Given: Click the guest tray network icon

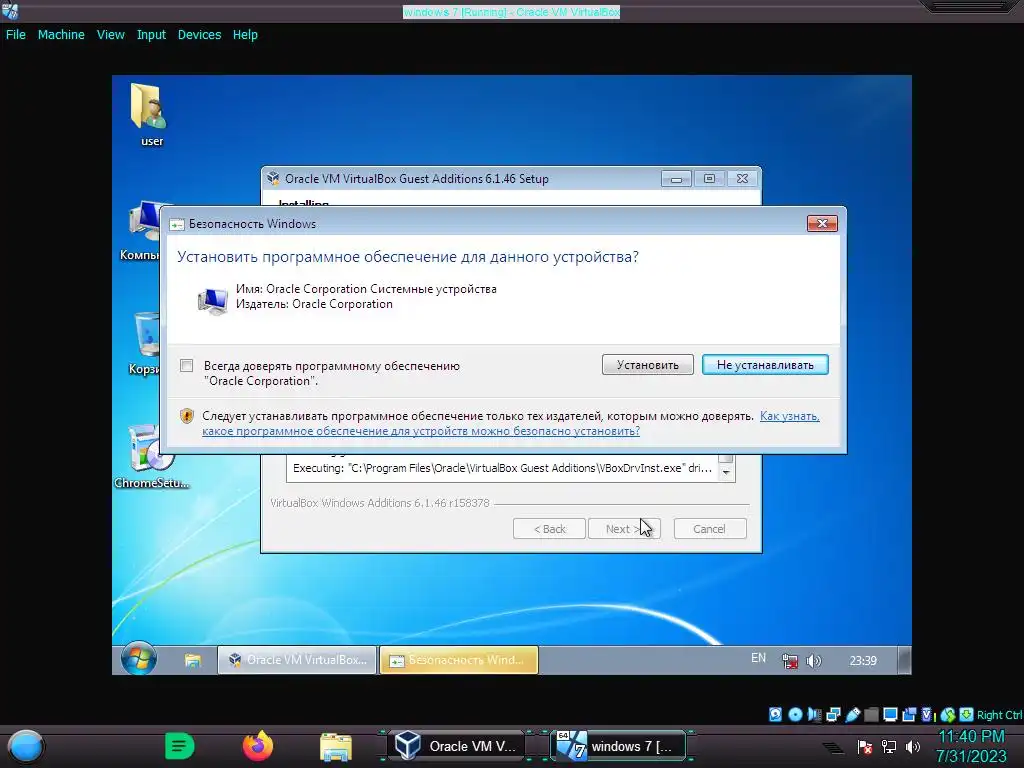Looking at the screenshot, I should [x=790, y=661].
